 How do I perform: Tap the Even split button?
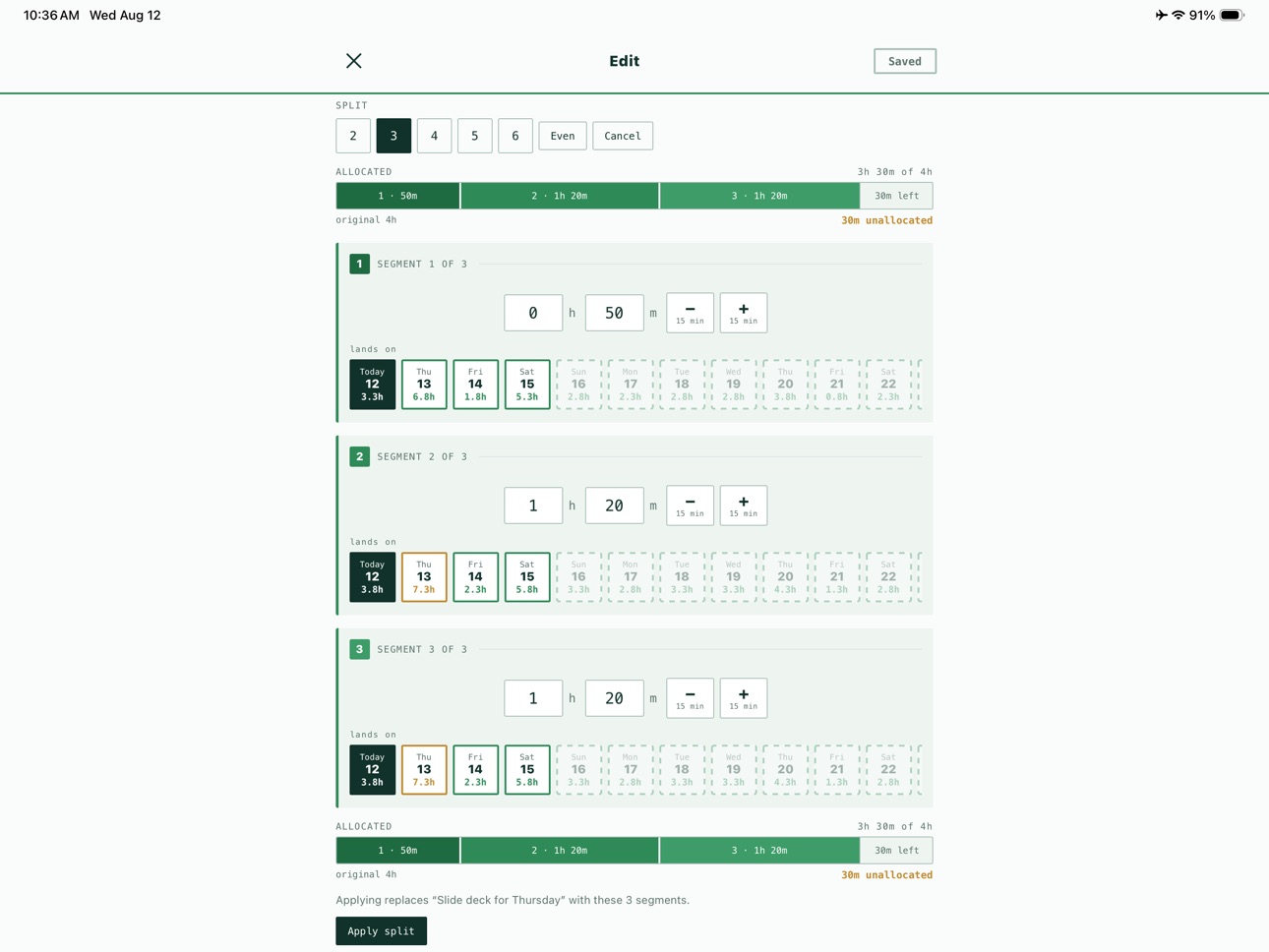point(563,136)
